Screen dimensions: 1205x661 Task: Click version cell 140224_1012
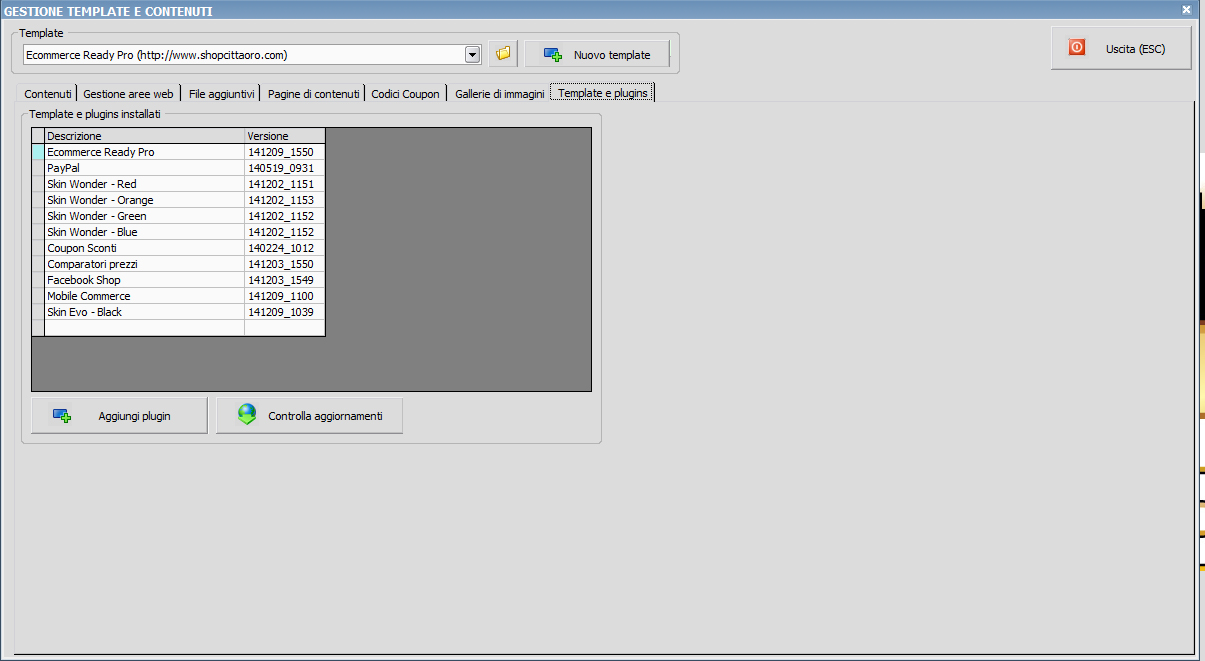pyautogui.click(x=285, y=248)
